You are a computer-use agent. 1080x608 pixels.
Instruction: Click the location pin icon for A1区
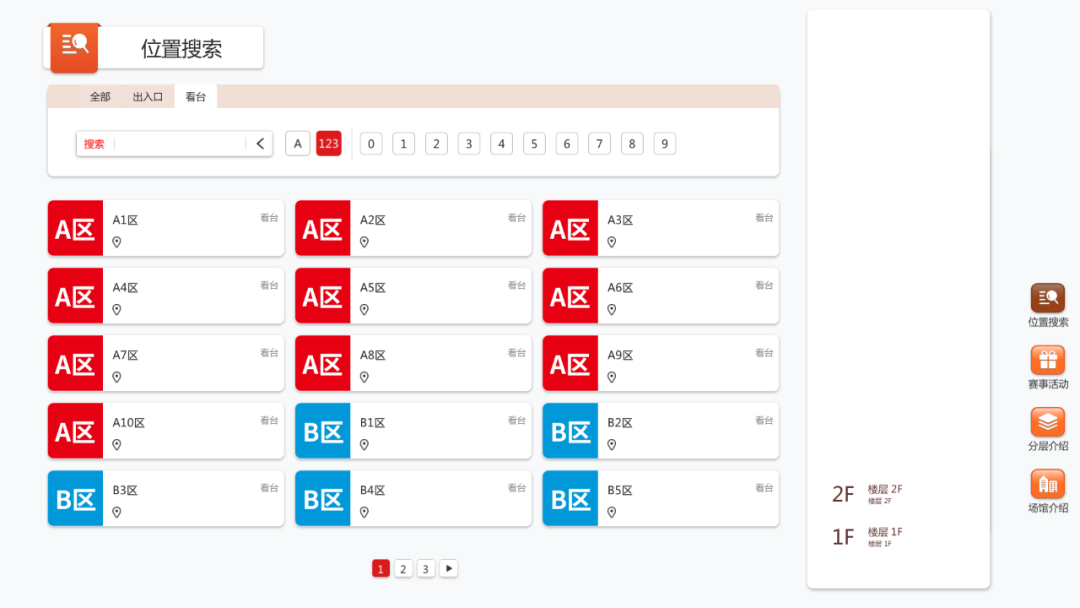coord(117,242)
